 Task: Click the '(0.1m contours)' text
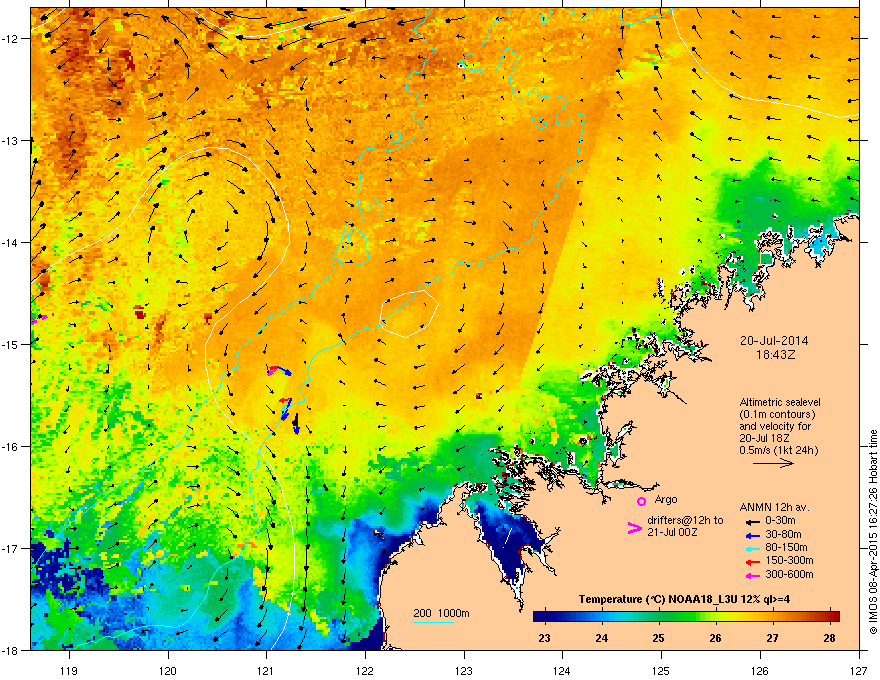click(777, 415)
